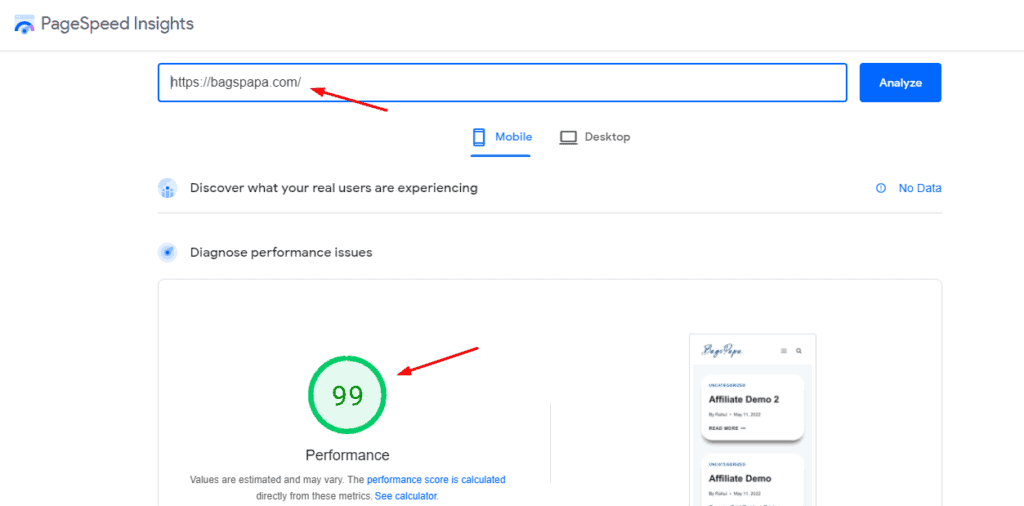Focus the URL field containing bagspapa.com
Image resolution: width=1024 pixels, height=506 pixels.
pyautogui.click(x=500, y=83)
